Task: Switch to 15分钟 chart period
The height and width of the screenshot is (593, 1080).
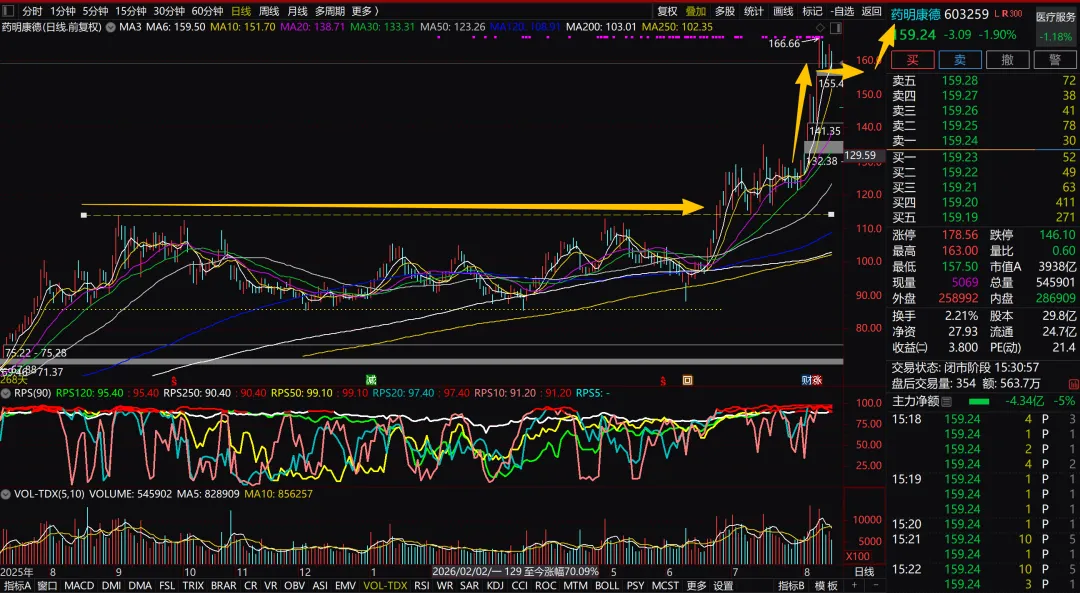Action: click(130, 11)
